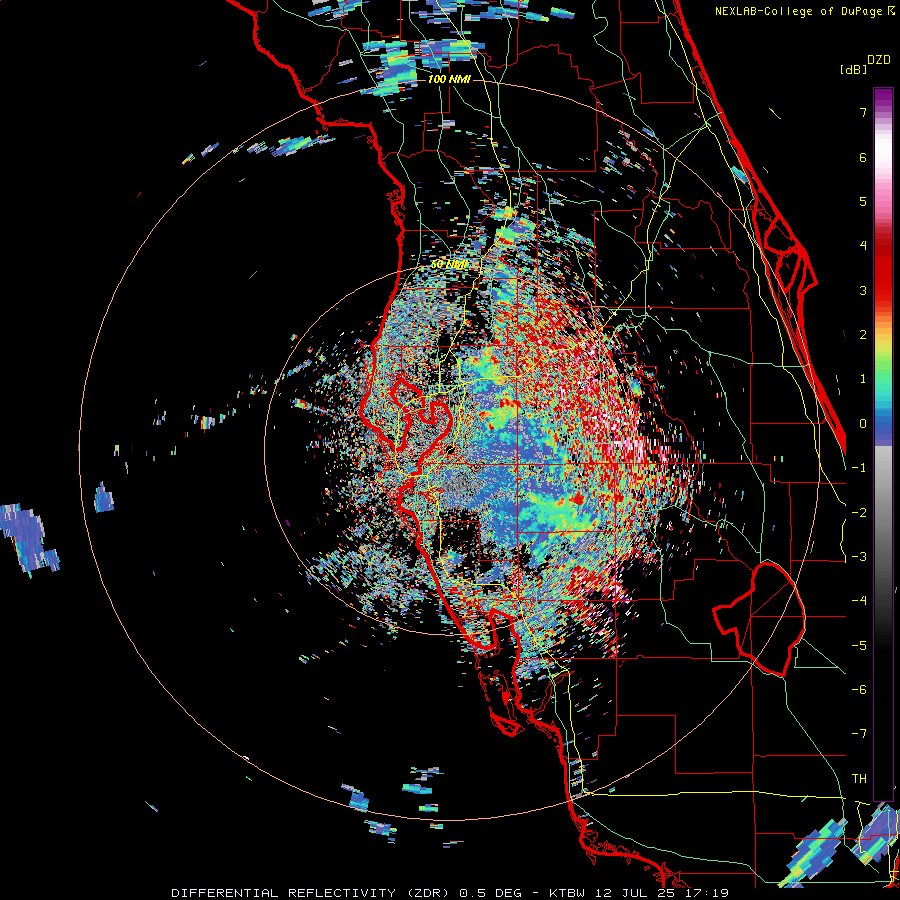Click the 0 value on color scale

pos(863,424)
